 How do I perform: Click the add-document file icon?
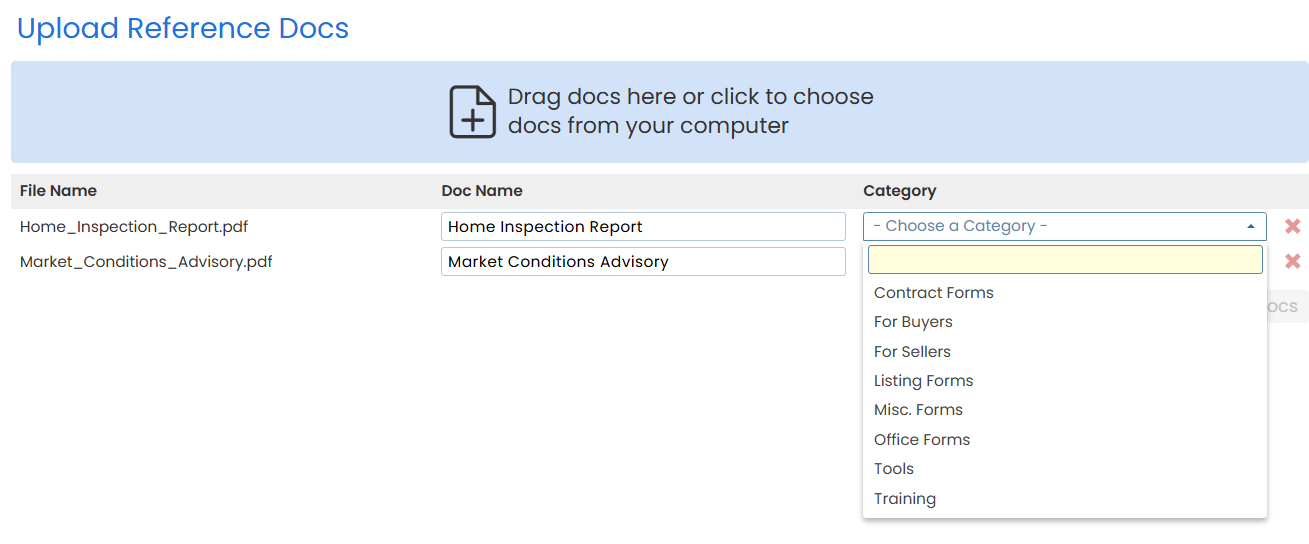click(x=472, y=112)
